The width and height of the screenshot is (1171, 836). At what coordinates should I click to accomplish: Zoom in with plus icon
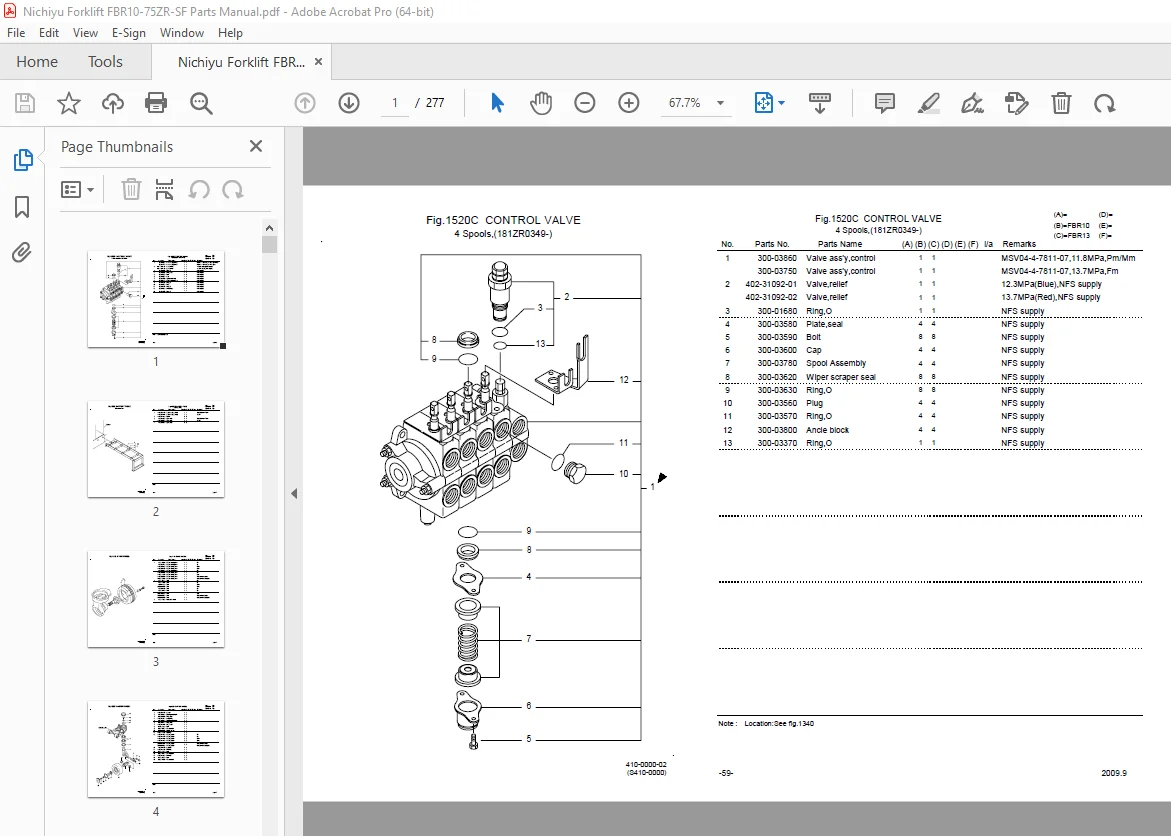point(629,103)
